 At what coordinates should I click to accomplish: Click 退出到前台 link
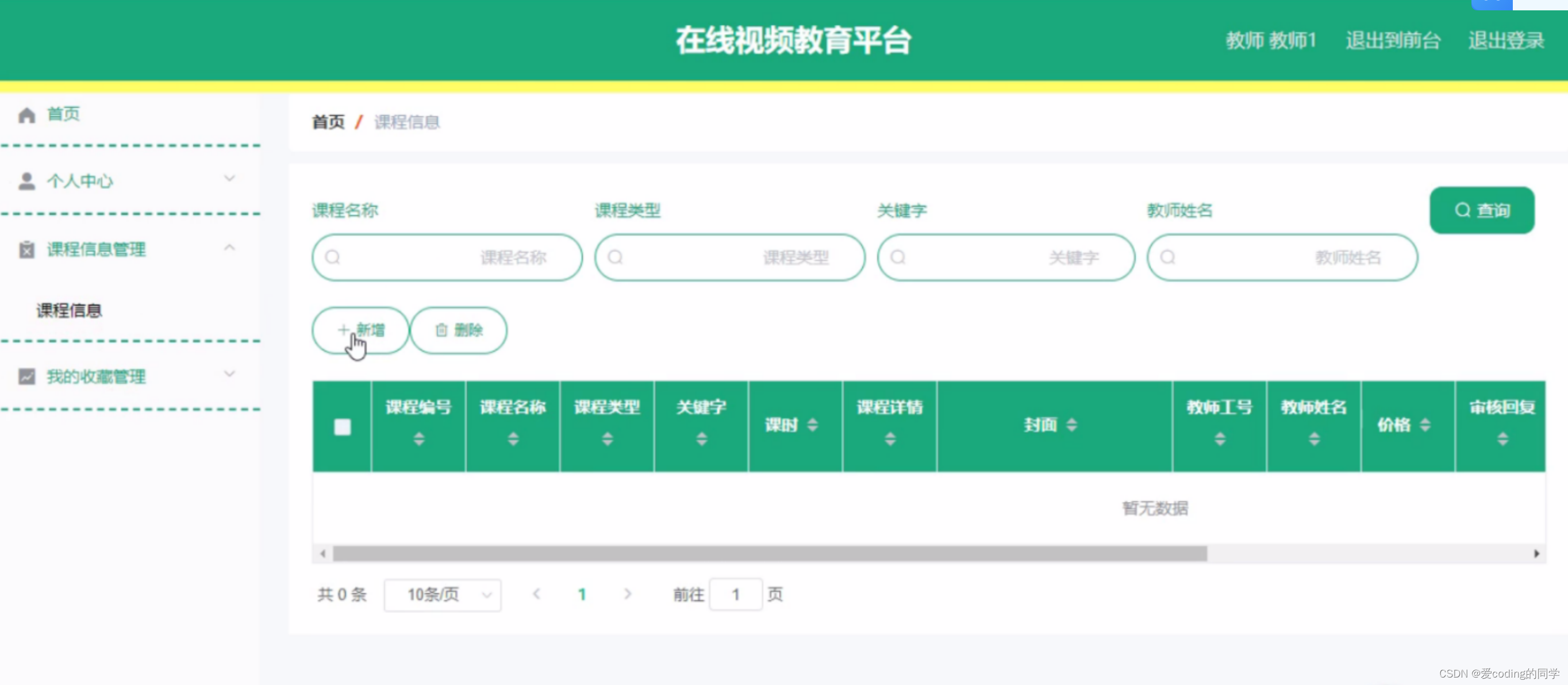(1393, 41)
